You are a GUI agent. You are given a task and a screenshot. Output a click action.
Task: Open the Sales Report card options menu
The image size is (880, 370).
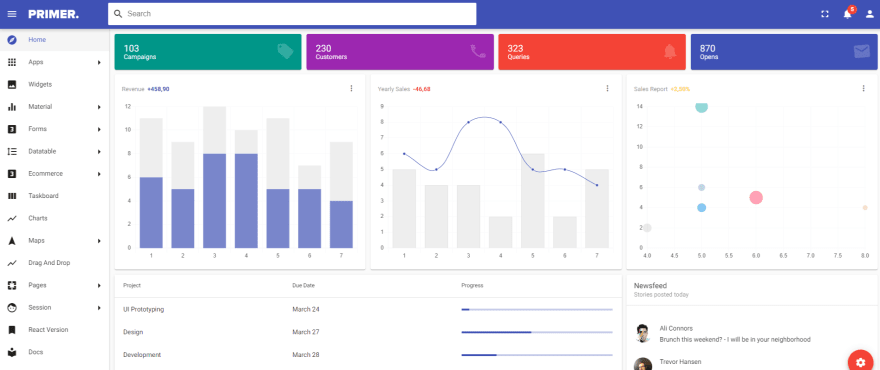(863, 88)
